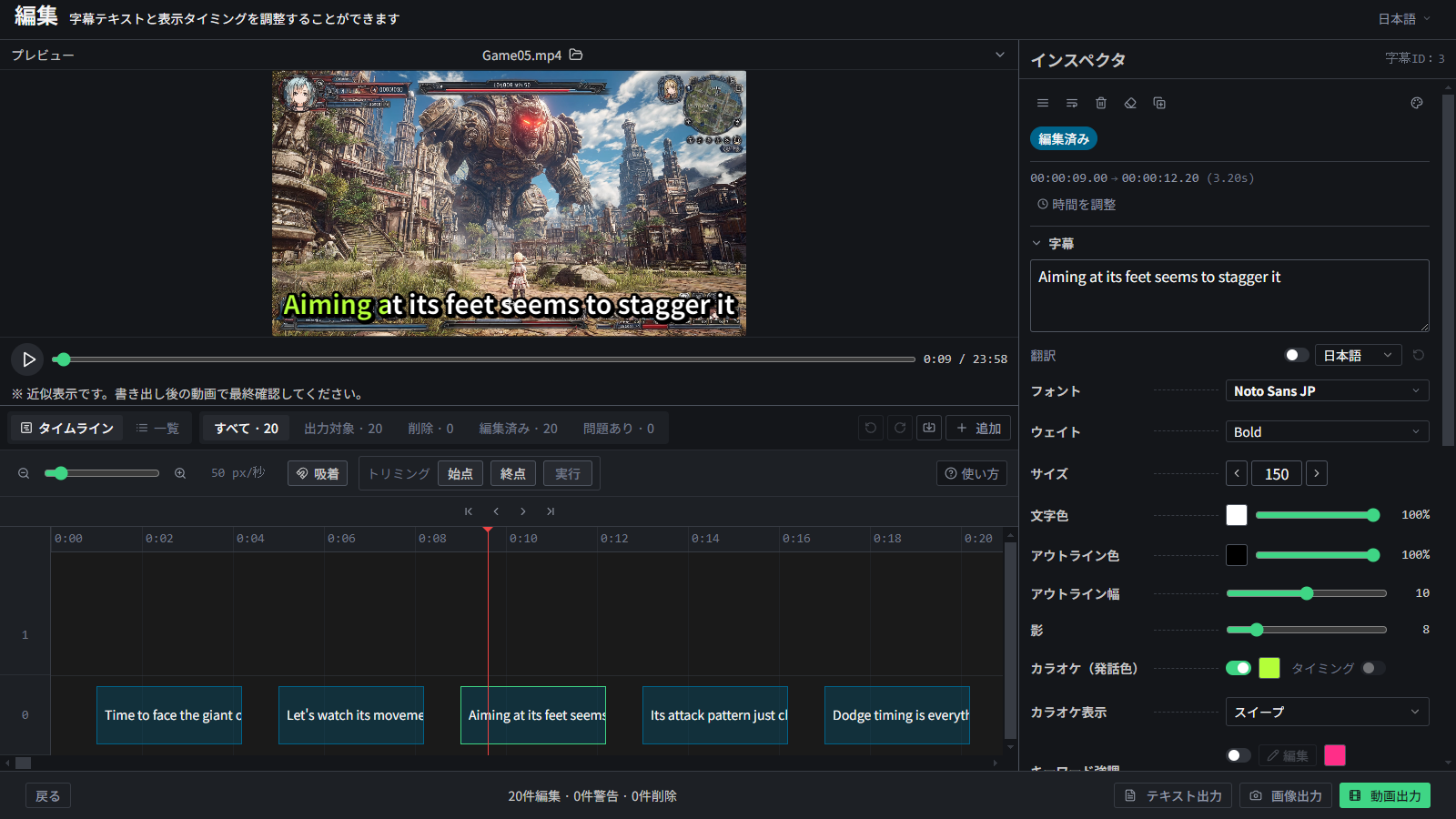The width and height of the screenshot is (1456, 819).
Task: Select the 出力対象・20 filter tab
Action: [343, 428]
